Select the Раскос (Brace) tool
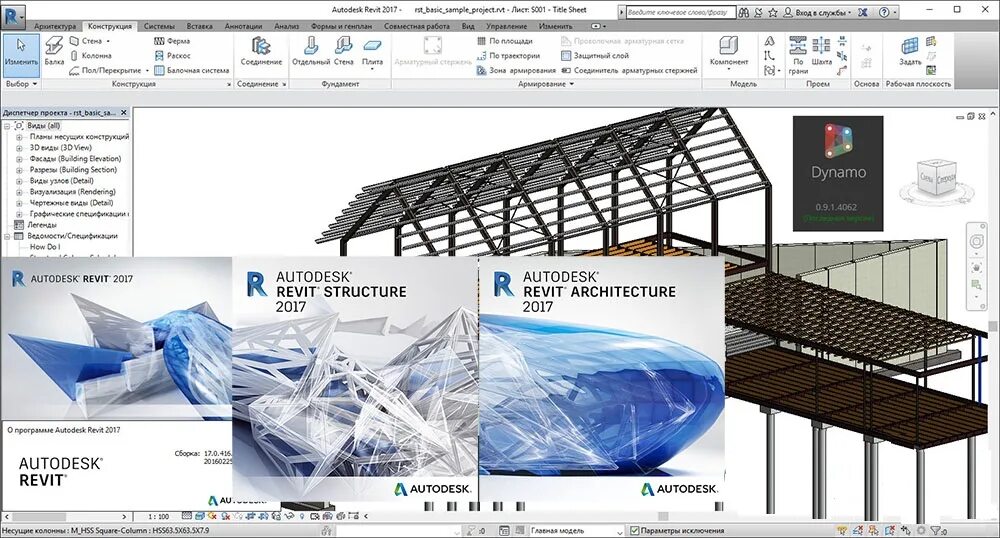 click(173, 55)
